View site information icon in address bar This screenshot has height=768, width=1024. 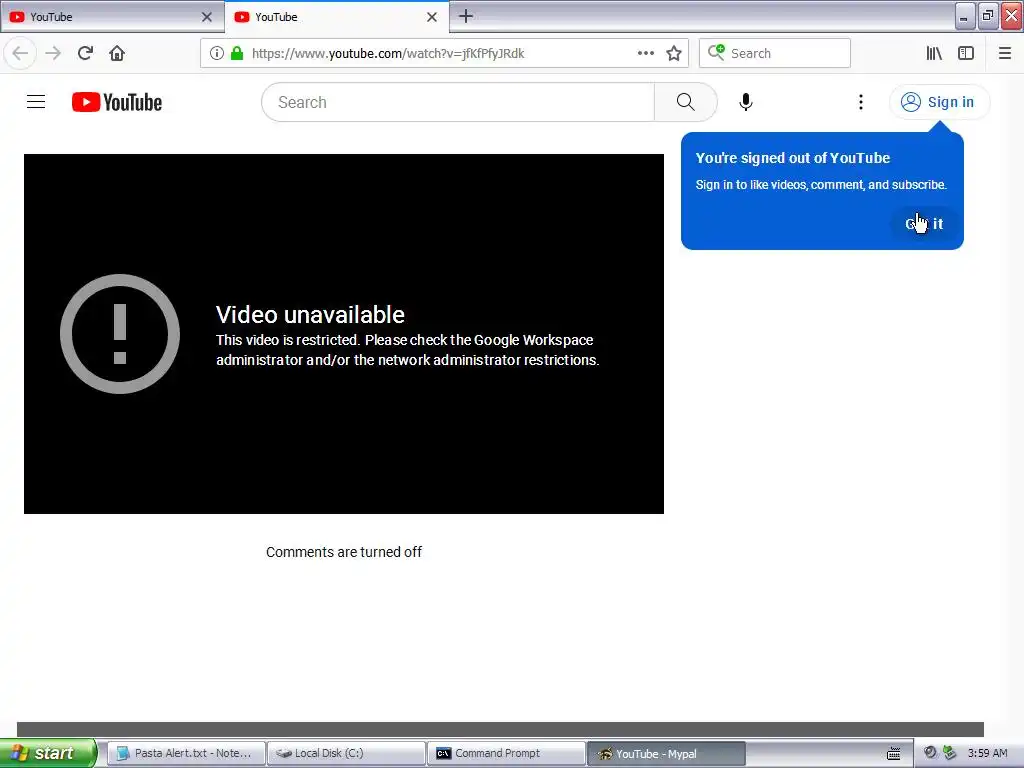pyautogui.click(x=217, y=54)
